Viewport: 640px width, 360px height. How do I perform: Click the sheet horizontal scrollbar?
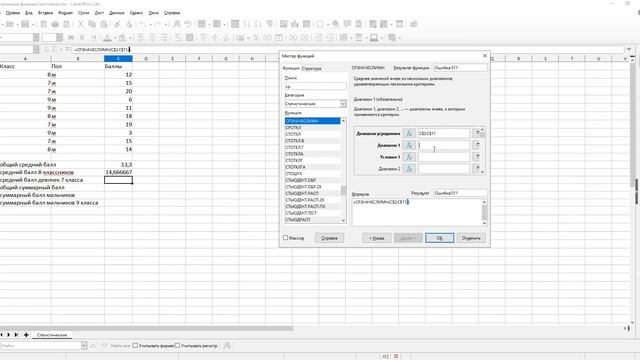coord(146,328)
